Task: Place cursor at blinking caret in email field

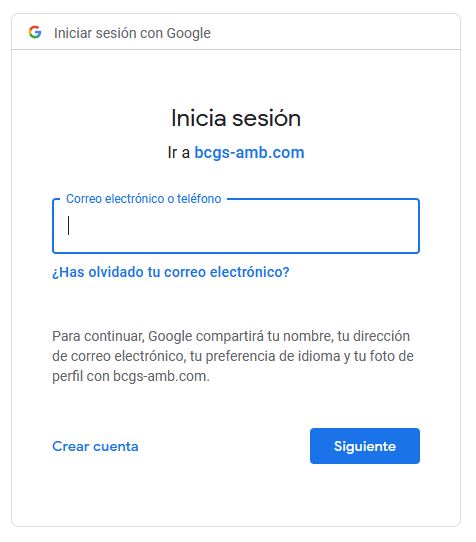Action: coord(68,225)
